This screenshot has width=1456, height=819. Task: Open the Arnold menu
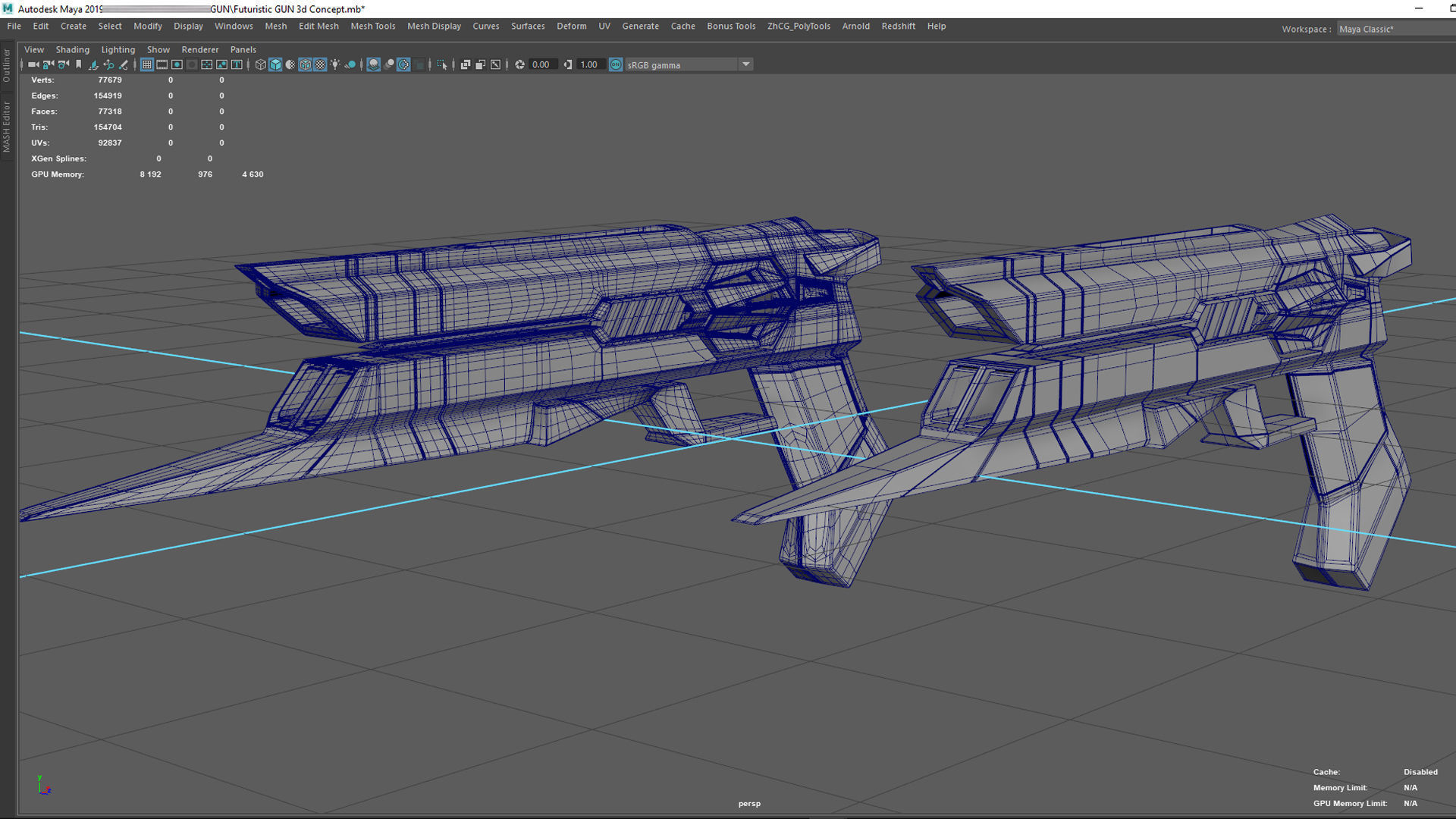pyautogui.click(x=855, y=26)
